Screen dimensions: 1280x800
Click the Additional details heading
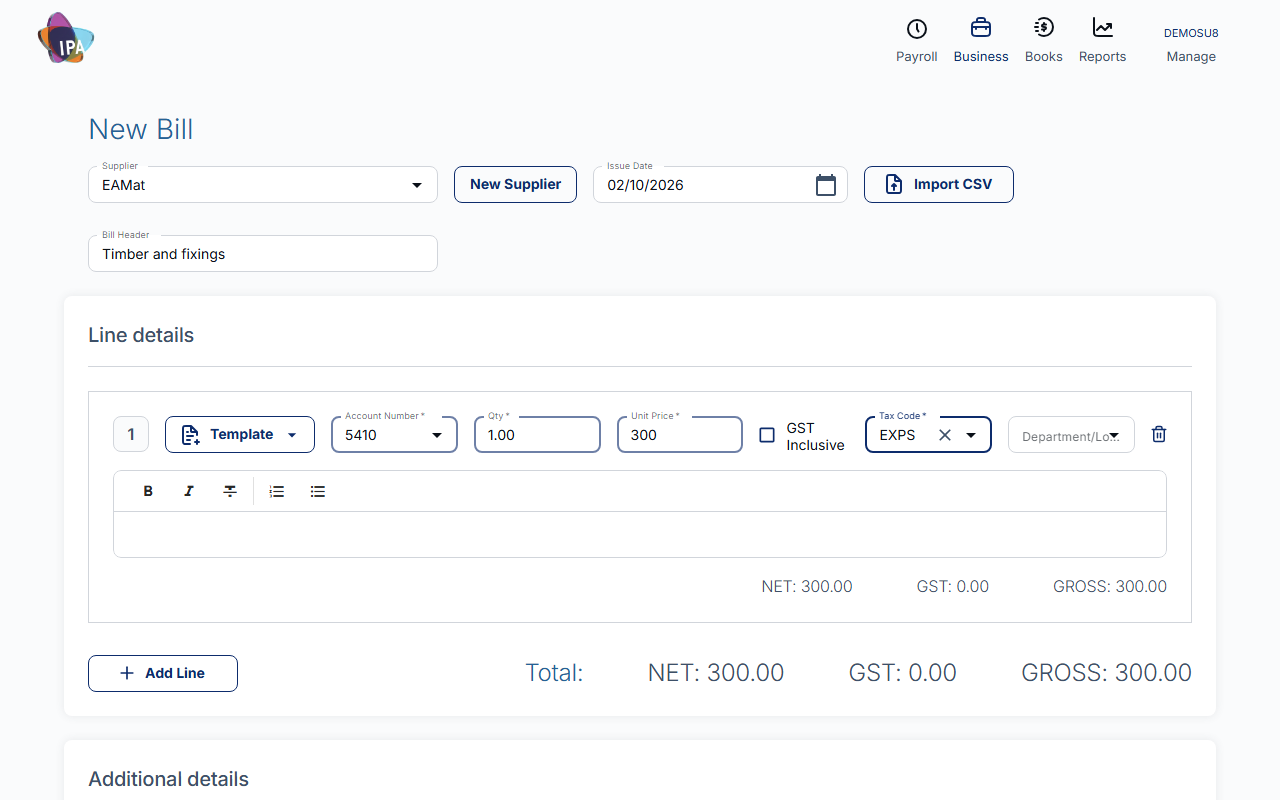coord(168,779)
